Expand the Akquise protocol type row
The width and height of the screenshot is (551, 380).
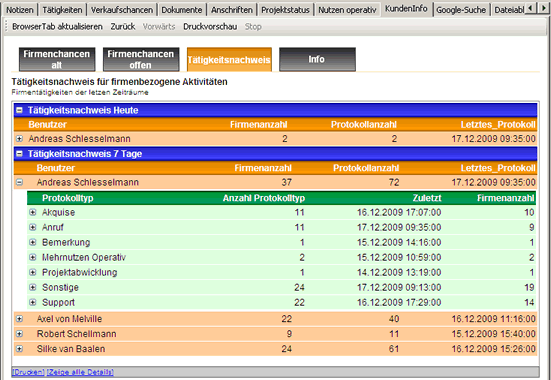(x=33, y=212)
